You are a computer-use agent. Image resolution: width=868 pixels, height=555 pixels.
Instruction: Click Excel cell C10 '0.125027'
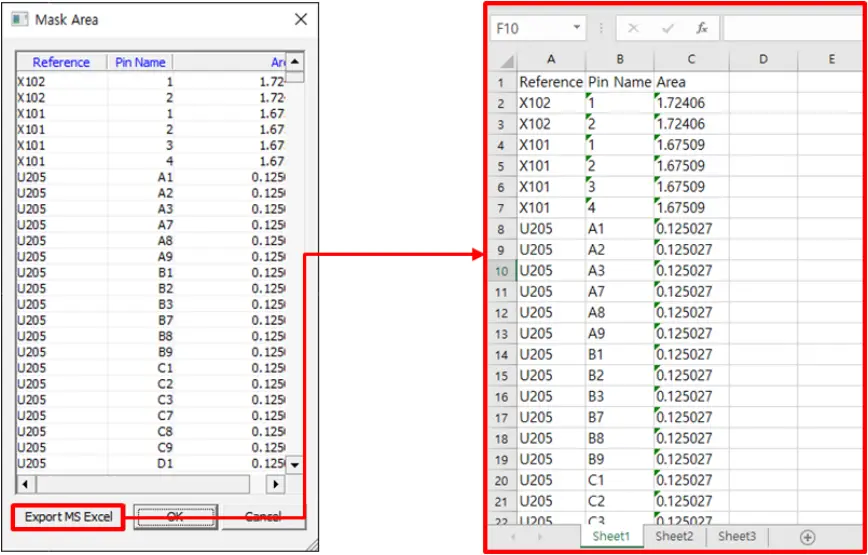click(691, 271)
